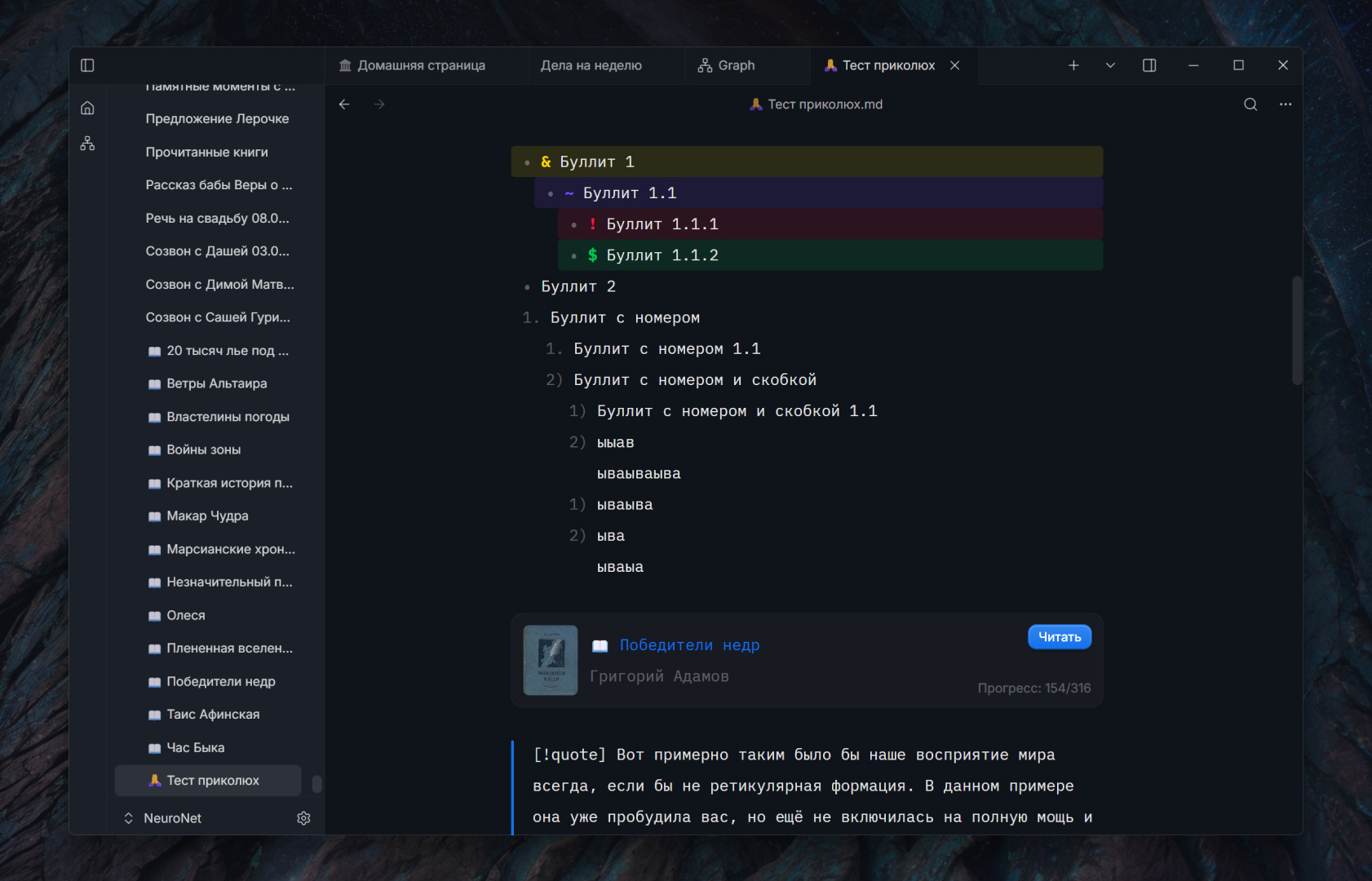Click the editor vertical scrollbar
Viewport: 1372px width, 881px height.
coord(1297,330)
